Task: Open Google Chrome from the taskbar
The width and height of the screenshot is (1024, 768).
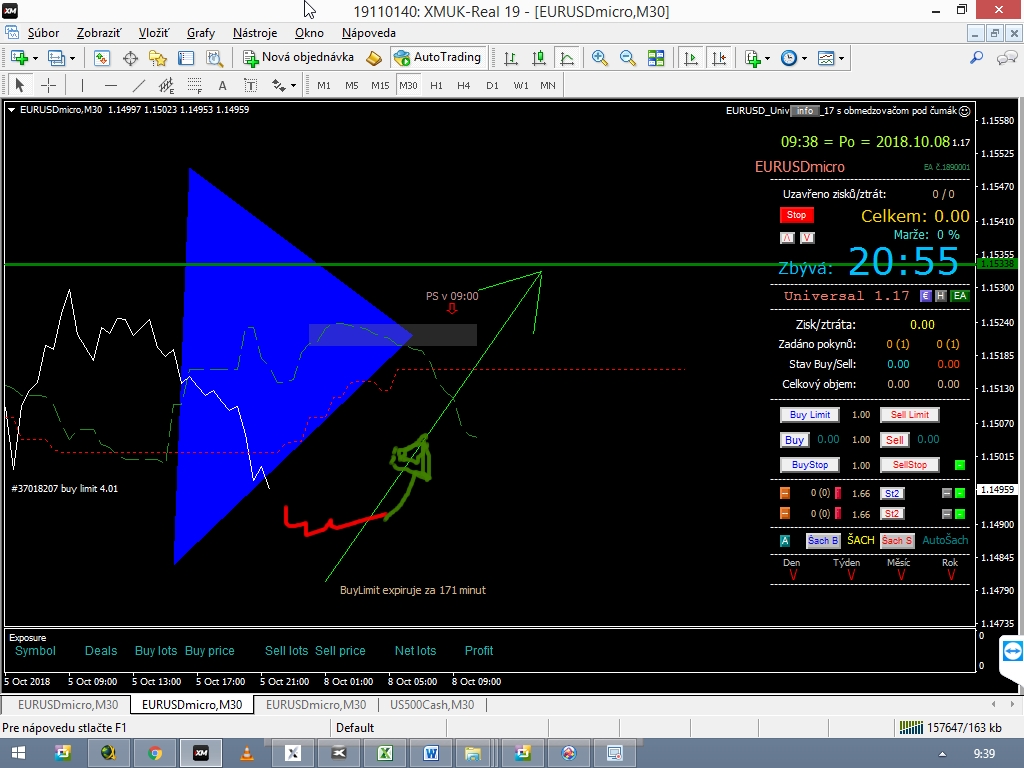Action: [155, 753]
